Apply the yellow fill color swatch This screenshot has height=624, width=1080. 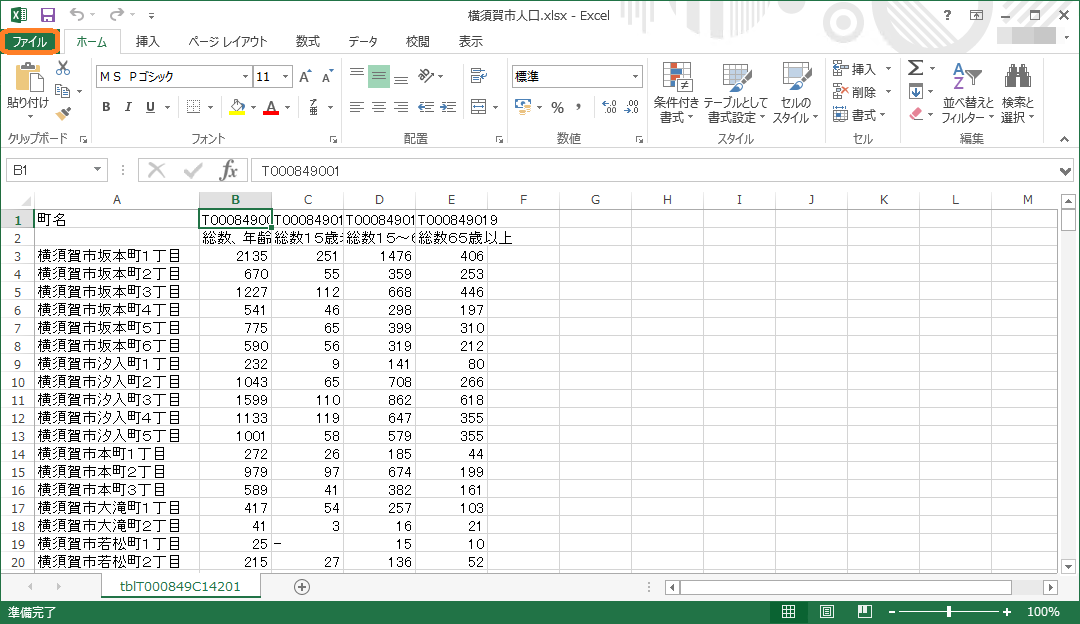coord(237,107)
